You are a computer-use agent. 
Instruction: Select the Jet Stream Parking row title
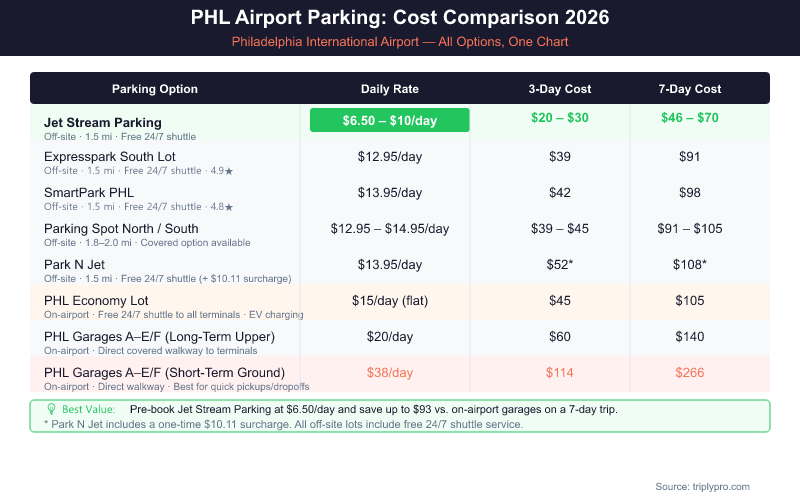[x=103, y=122]
